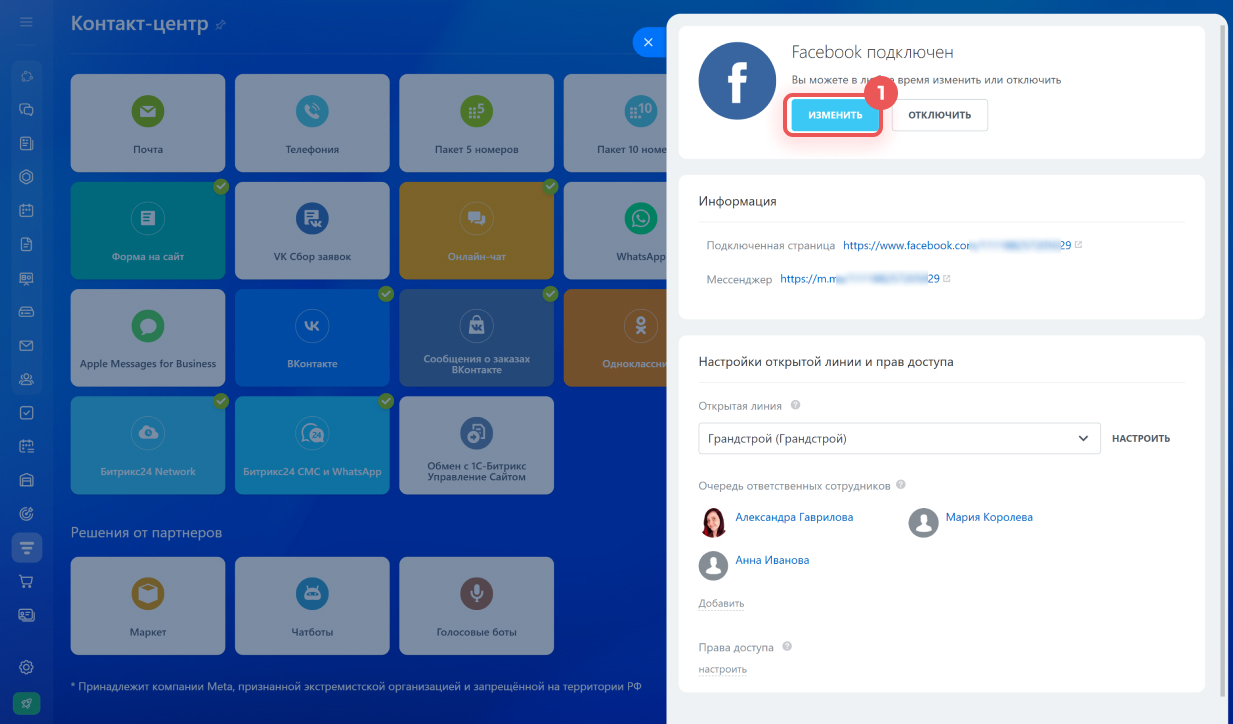1233x724 pixels.
Task: Click the icon on Apple Messages for Business card
Action: [148, 325]
